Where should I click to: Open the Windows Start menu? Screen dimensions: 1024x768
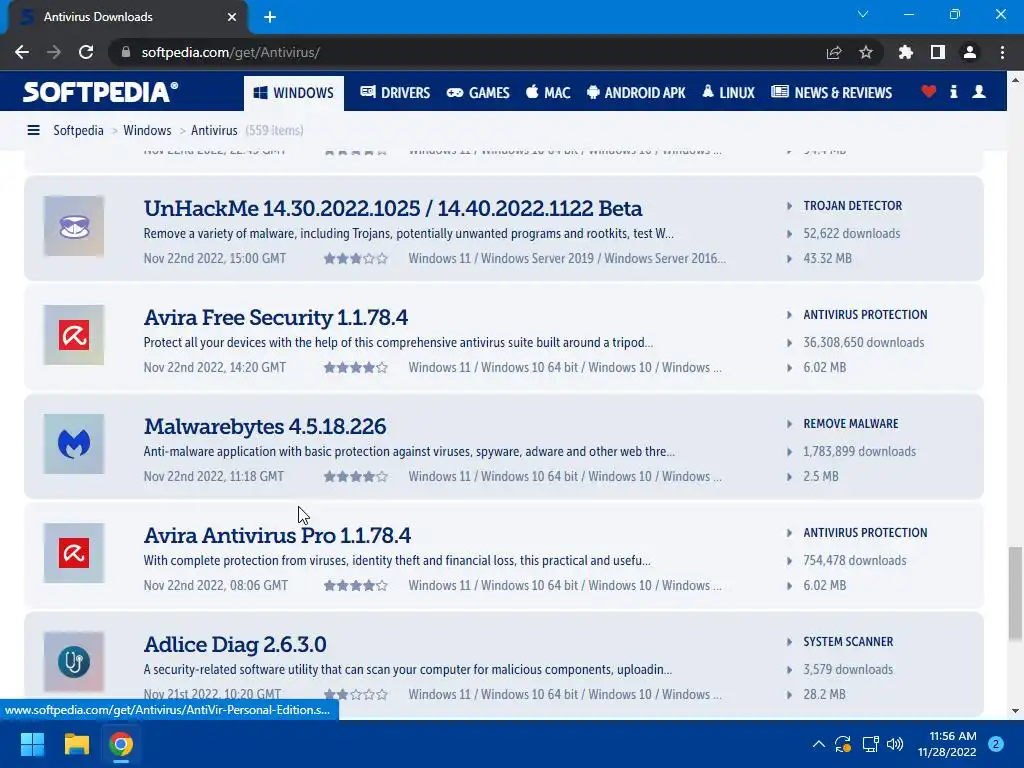(x=32, y=744)
